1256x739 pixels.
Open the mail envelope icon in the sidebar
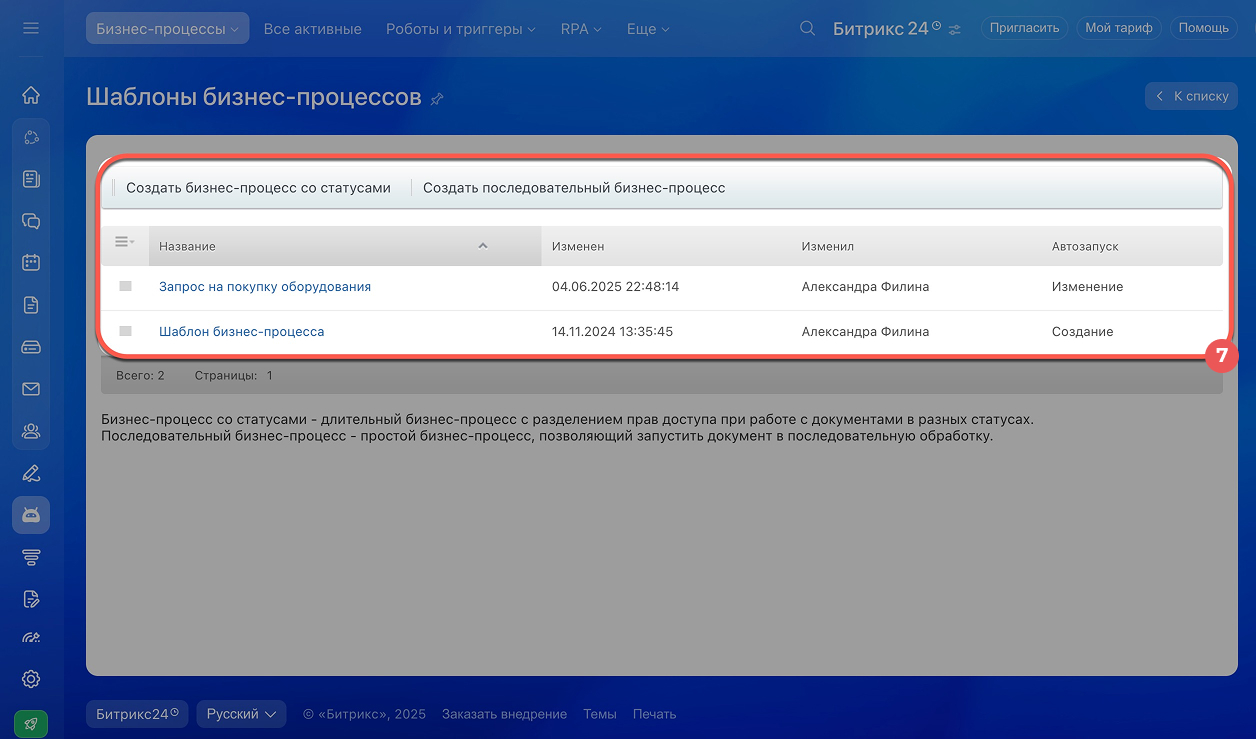31,389
